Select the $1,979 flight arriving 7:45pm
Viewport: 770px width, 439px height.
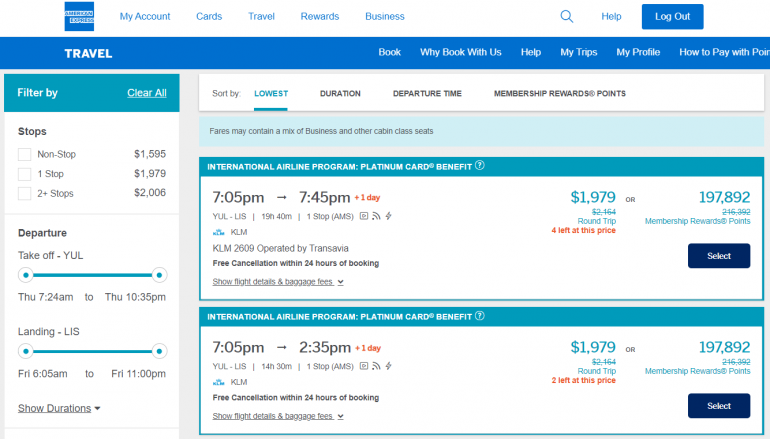click(x=718, y=256)
